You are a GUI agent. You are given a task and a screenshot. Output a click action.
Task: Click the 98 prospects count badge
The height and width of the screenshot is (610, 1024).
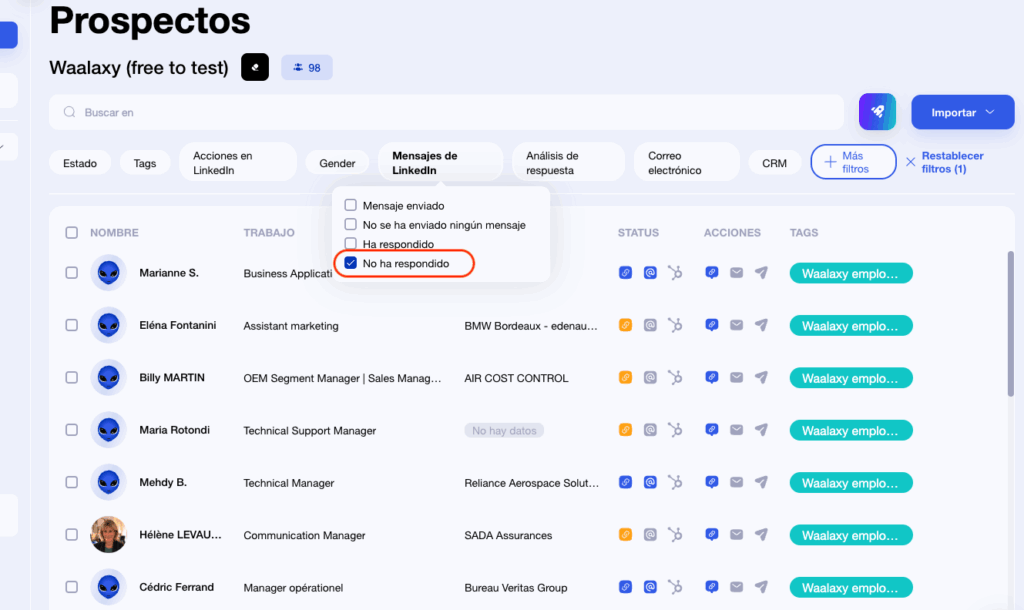coord(307,67)
